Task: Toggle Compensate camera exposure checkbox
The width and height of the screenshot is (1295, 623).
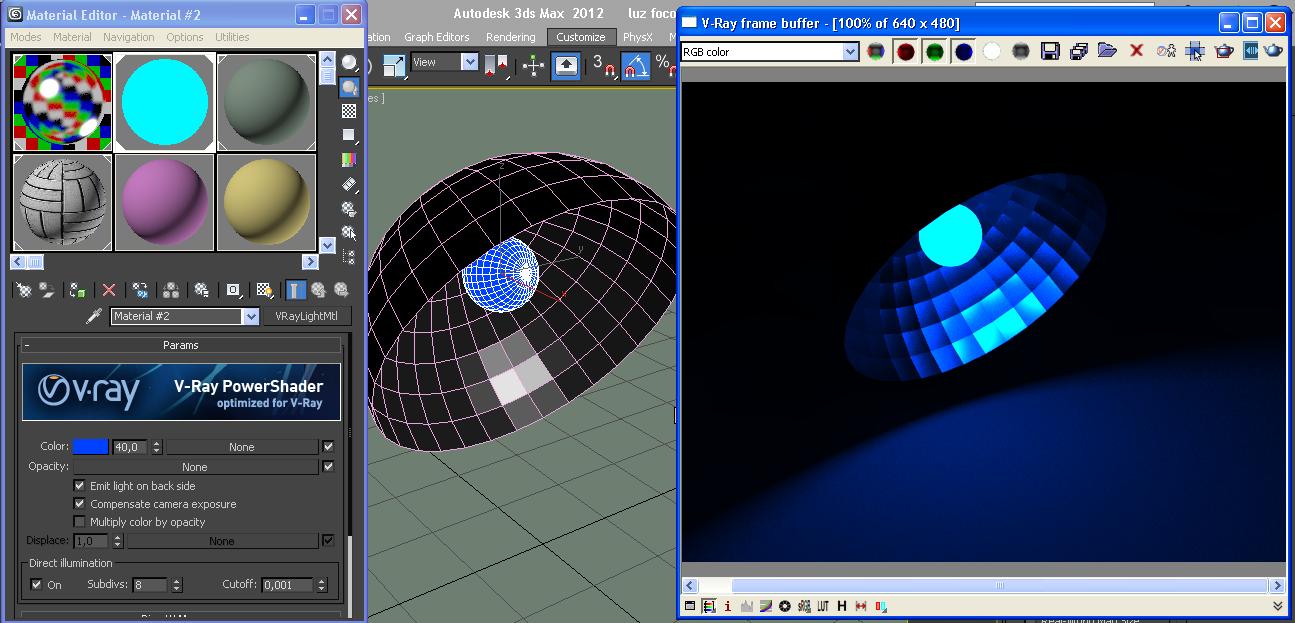Action: [80, 503]
